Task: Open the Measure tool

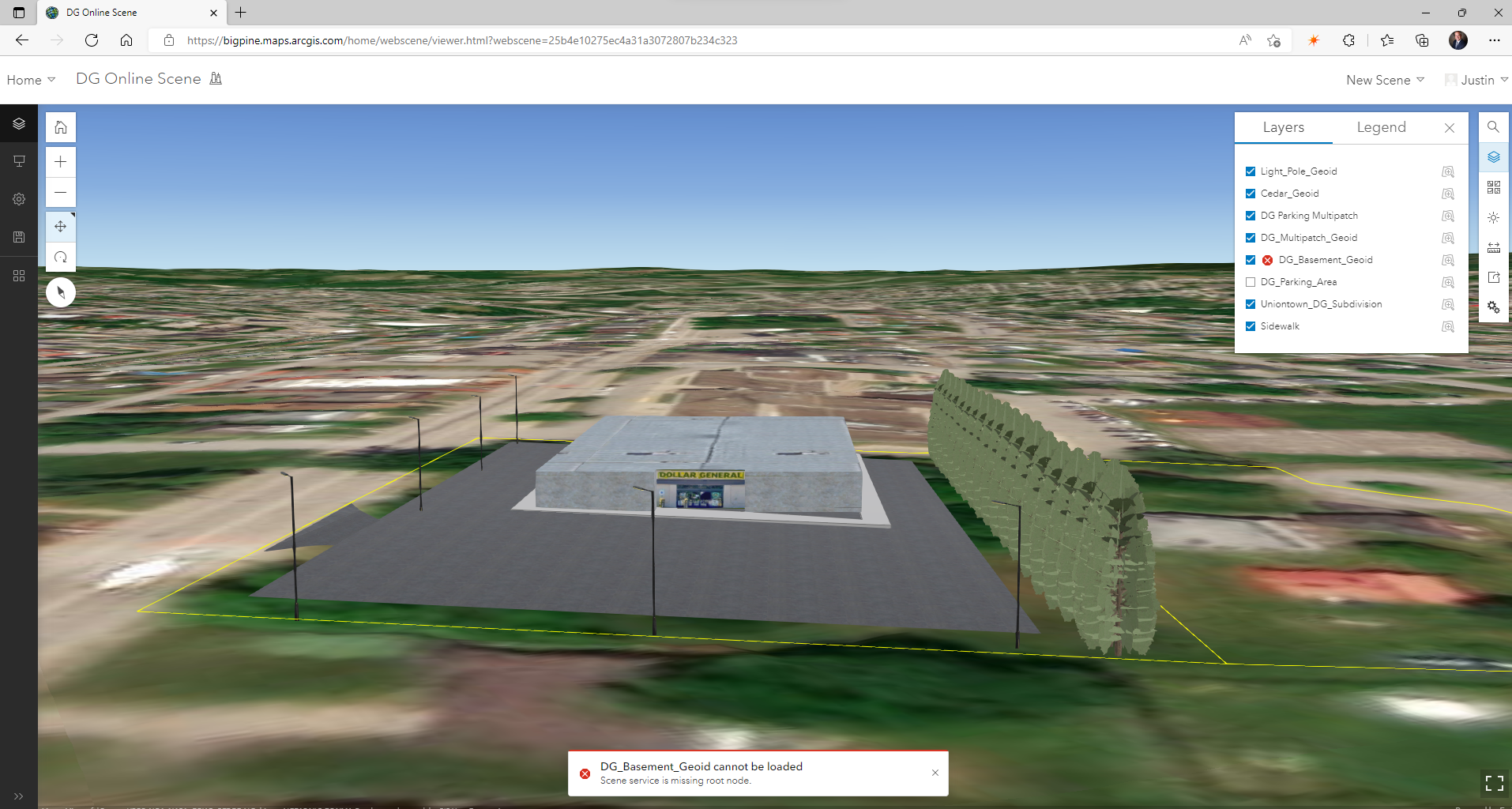Action: click(x=1493, y=246)
